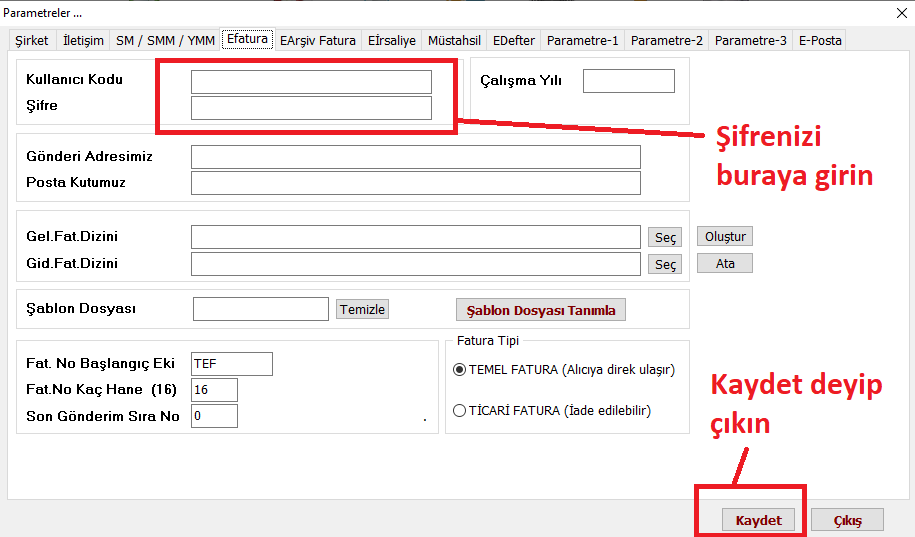
Task: Open the EIrsaliye tab
Action: coord(391,41)
